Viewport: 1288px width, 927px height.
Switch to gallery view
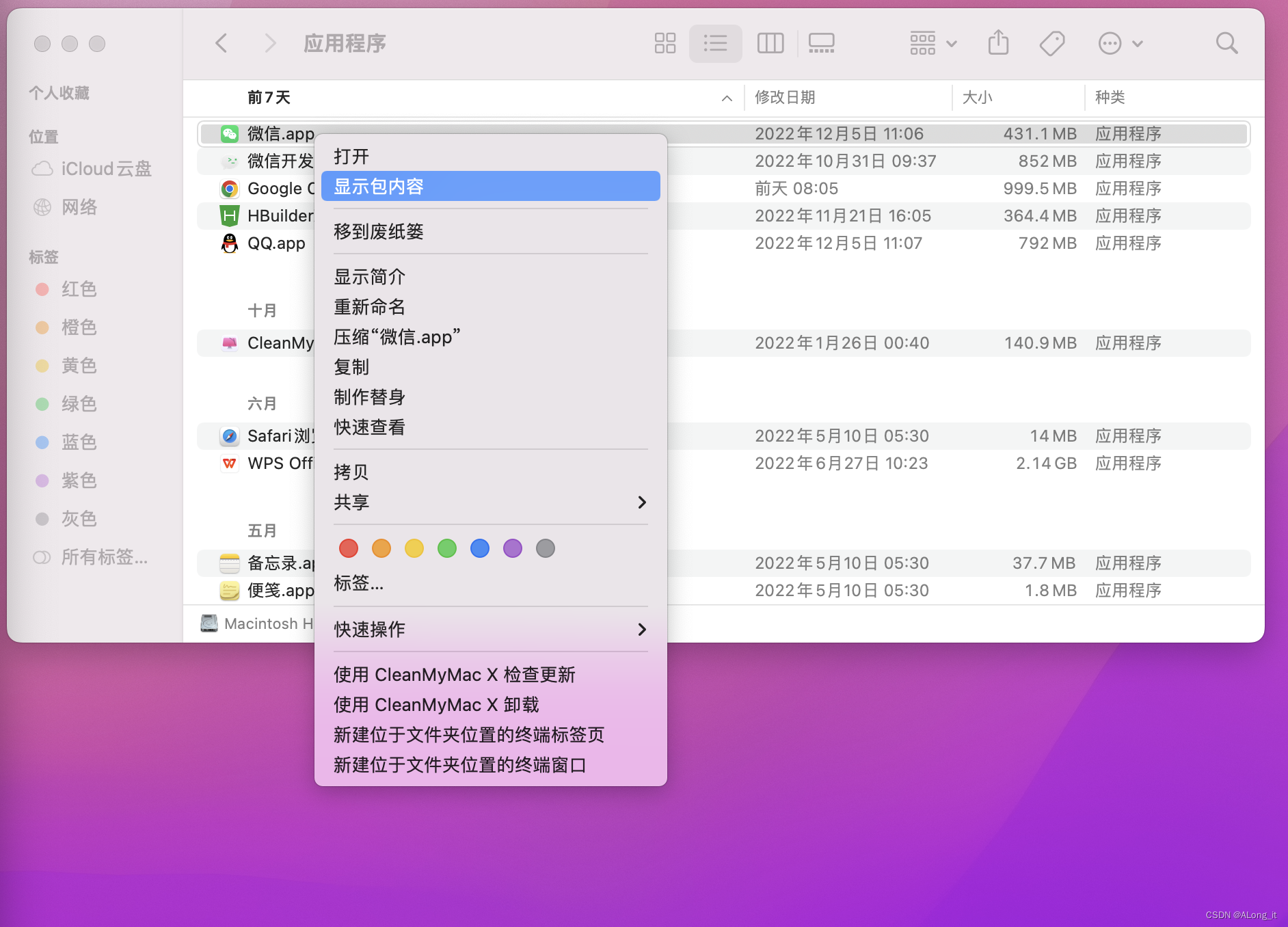coord(821,44)
